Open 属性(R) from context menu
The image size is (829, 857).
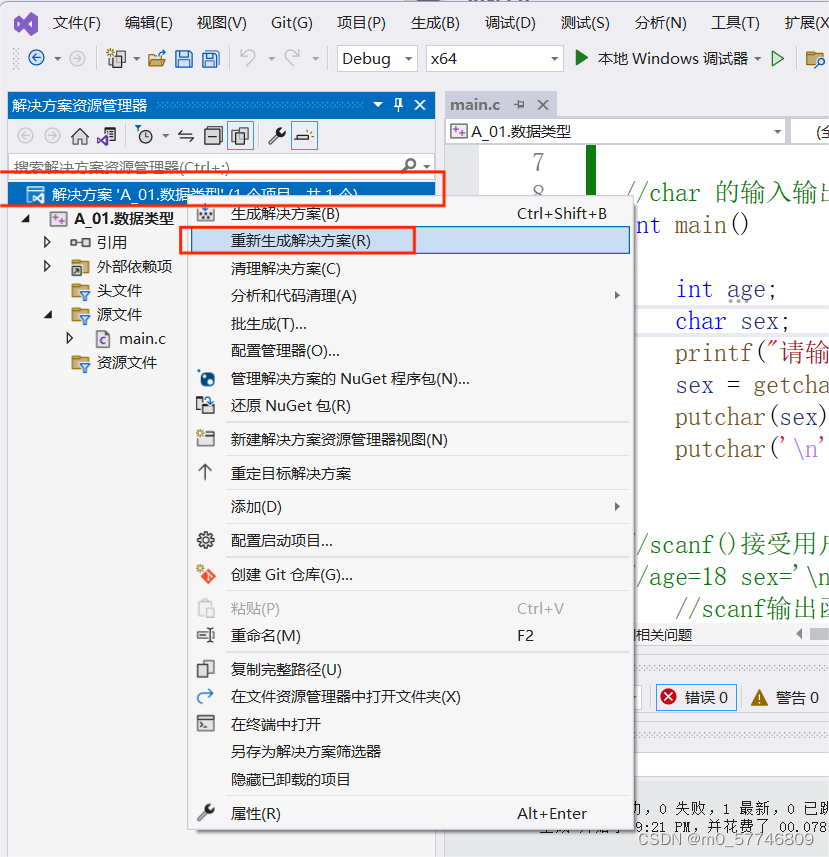tap(410, 813)
